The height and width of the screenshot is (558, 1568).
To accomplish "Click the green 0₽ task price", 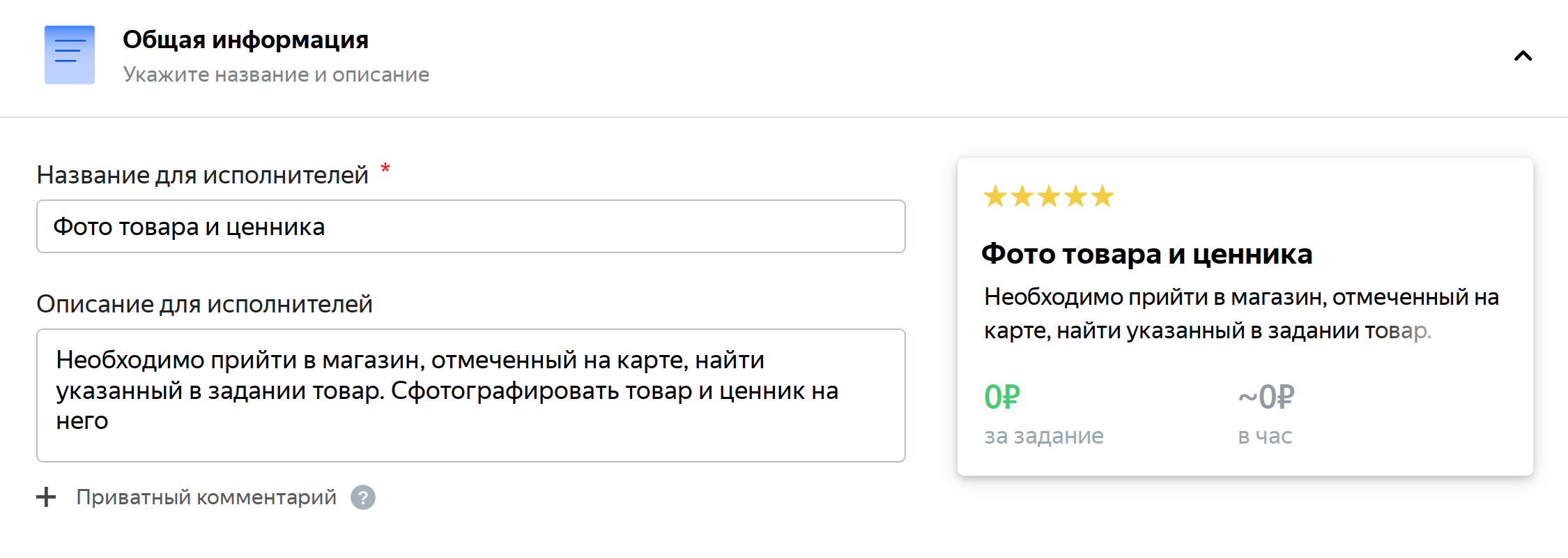I will [x=1001, y=398].
